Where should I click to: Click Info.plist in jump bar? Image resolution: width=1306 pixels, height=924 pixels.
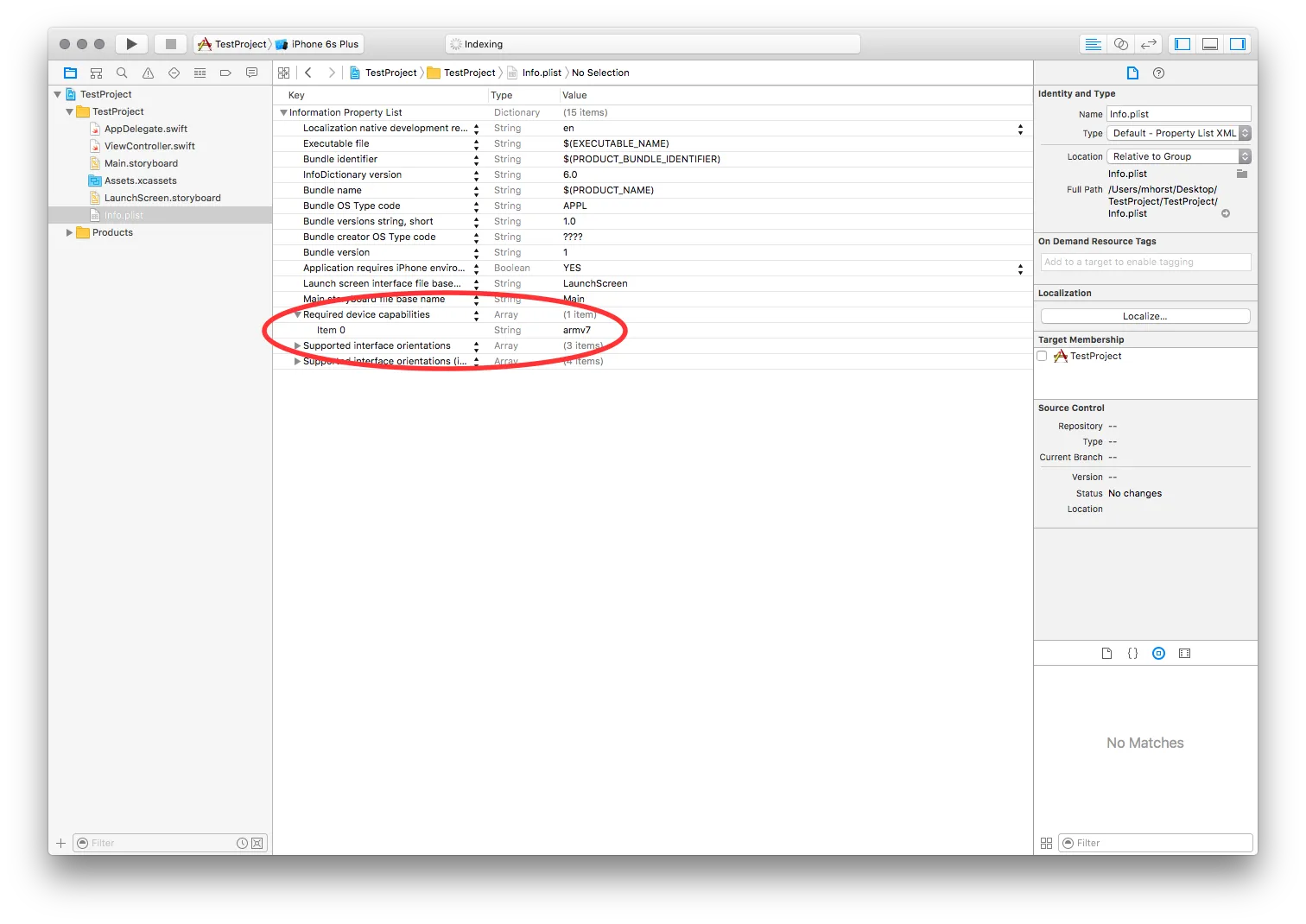(x=534, y=73)
